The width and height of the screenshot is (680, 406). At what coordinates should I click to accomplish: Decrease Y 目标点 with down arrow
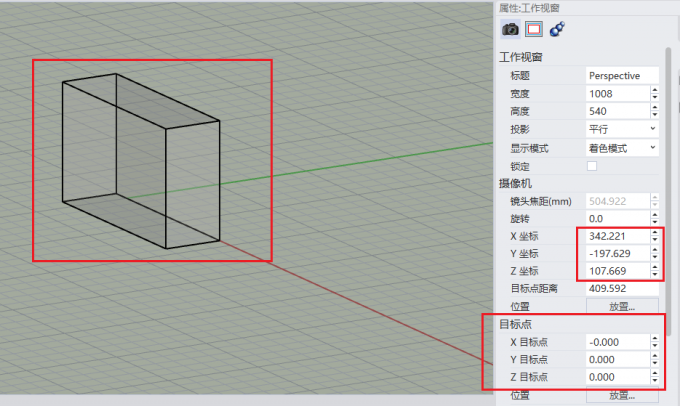coord(655,363)
